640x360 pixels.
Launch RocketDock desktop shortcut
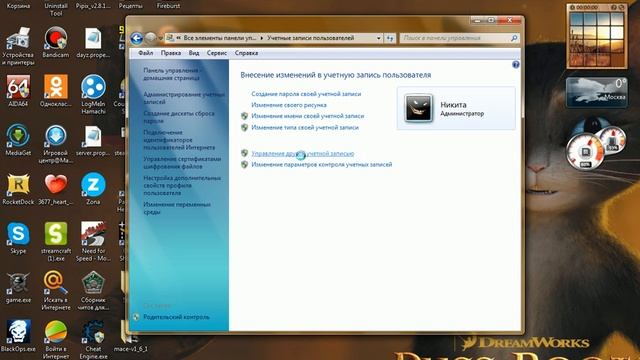pyautogui.click(x=18, y=189)
